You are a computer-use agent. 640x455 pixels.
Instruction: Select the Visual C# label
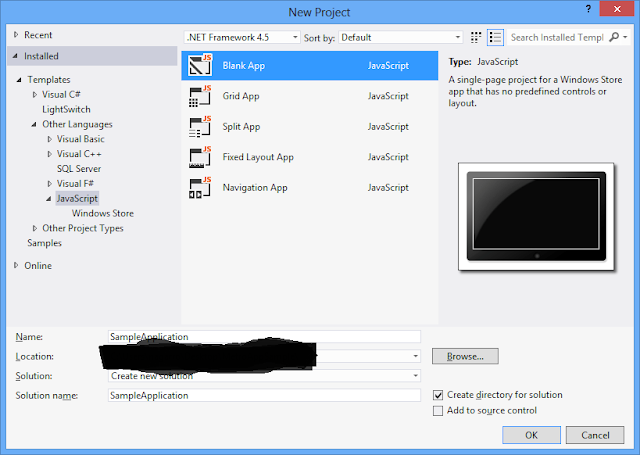tap(61, 94)
